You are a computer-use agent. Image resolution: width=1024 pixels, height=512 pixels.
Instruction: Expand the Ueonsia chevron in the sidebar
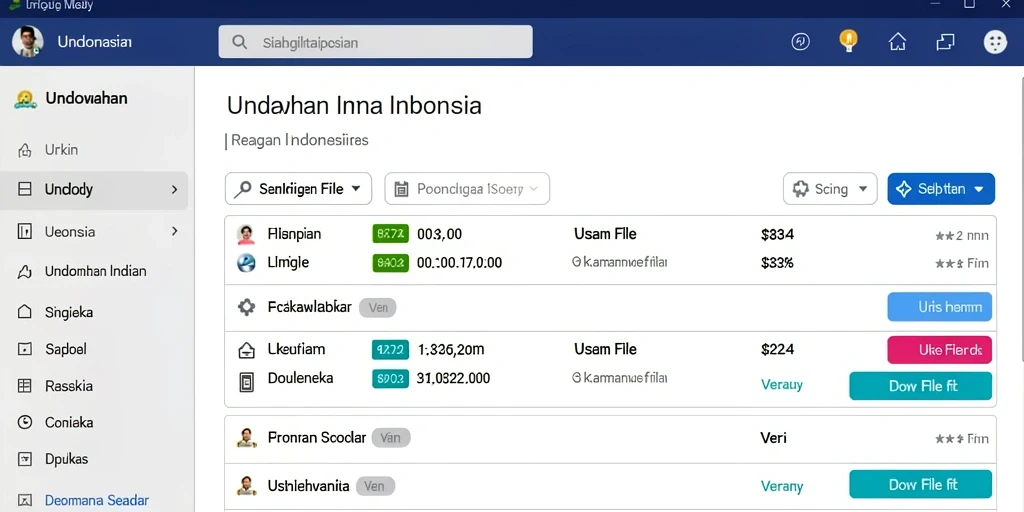point(174,231)
